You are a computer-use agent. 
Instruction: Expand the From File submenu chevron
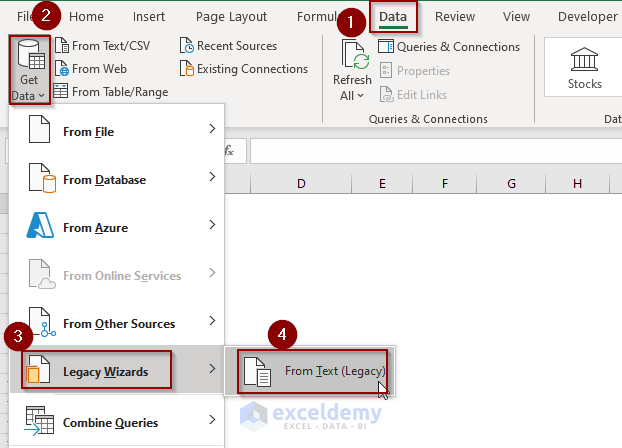(x=212, y=129)
